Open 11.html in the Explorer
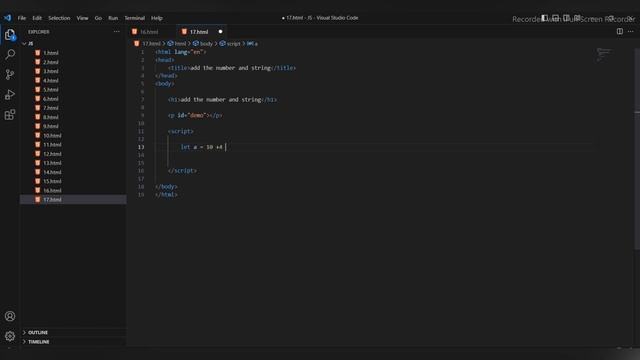The height and width of the screenshot is (360, 640). tap(52, 144)
